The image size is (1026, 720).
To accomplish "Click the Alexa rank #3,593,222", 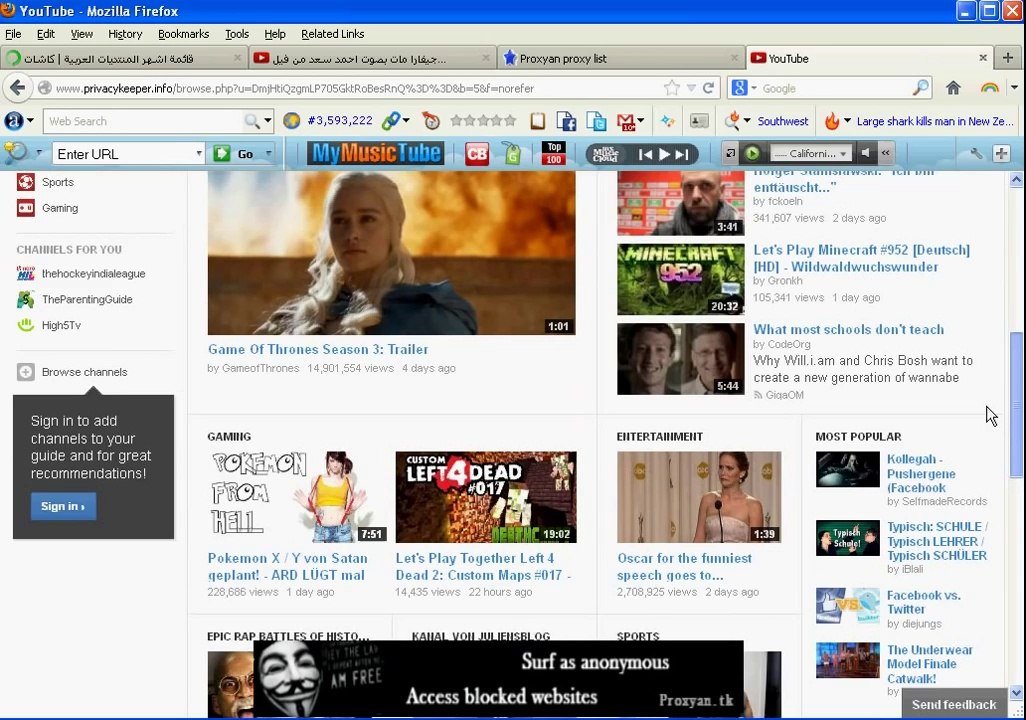I will tap(340, 120).
